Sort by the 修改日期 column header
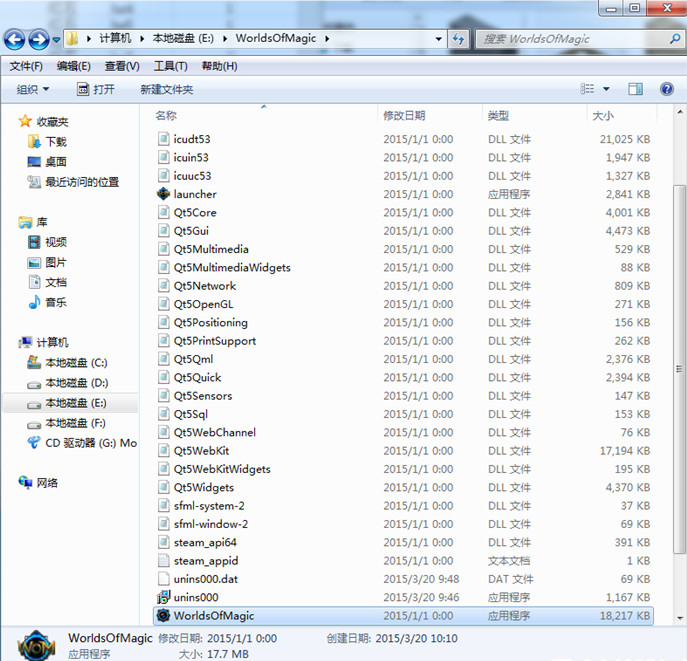This screenshot has height=661, width=687. coord(404,116)
